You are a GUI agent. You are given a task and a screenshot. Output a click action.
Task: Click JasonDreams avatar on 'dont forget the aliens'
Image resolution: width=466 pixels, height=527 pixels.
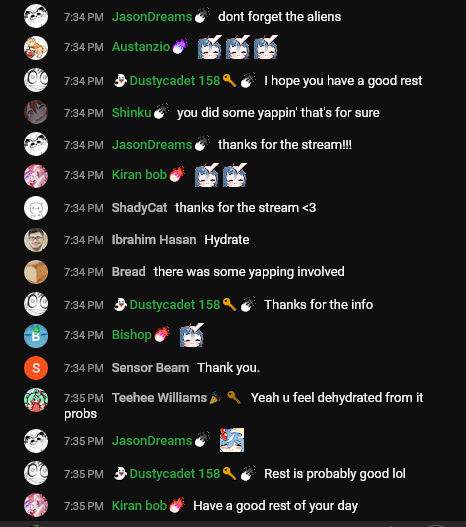click(36, 16)
